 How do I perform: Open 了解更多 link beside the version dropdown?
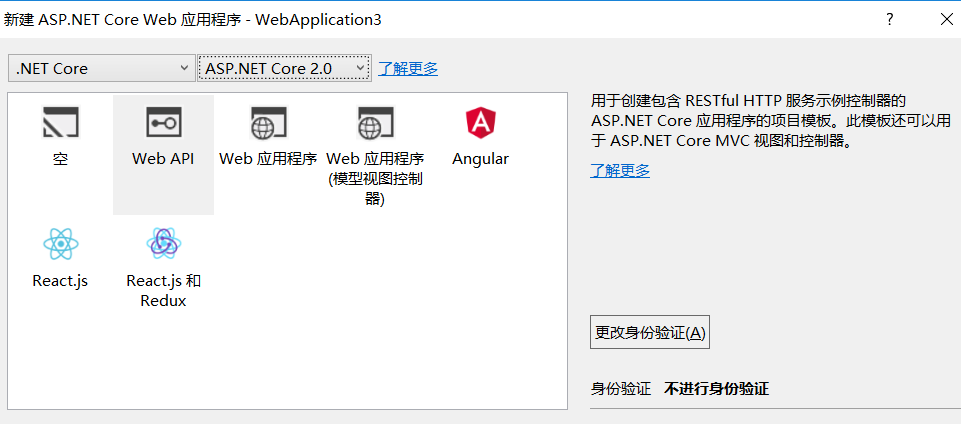pyautogui.click(x=408, y=69)
